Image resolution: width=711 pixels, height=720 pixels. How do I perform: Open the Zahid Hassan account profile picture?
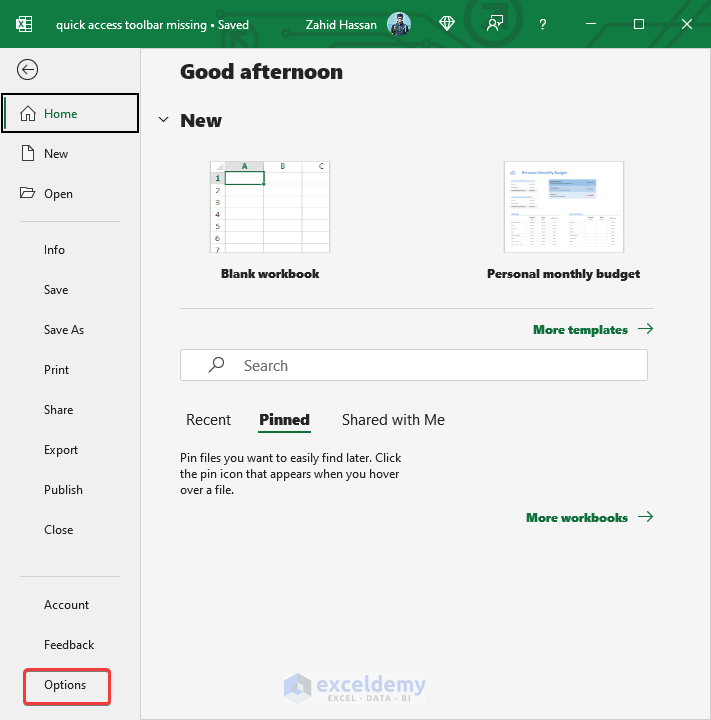(x=399, y=24)
